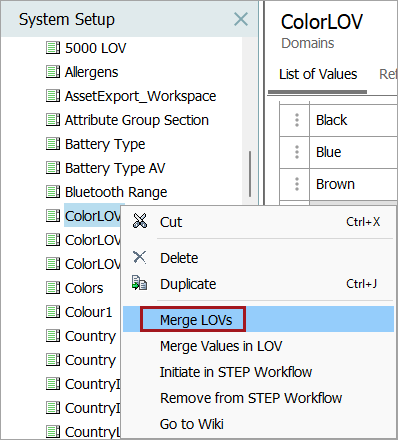The image size is (398, 440).
Task: Click the Allergens list icon
Action: (53, 72)
